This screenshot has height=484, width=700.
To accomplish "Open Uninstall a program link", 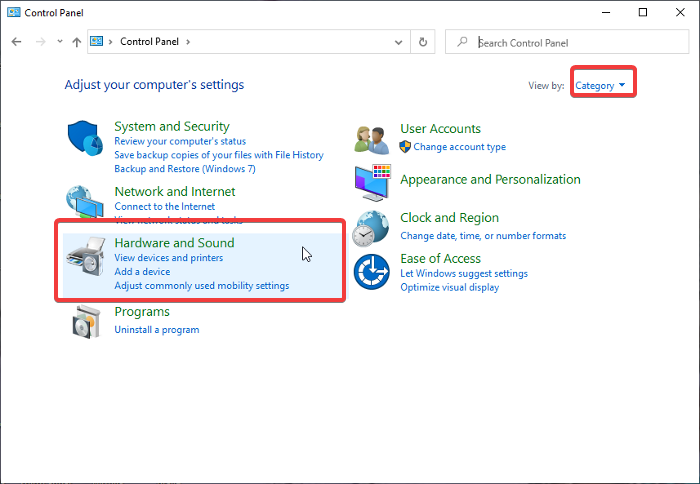I will click(156, 330).
